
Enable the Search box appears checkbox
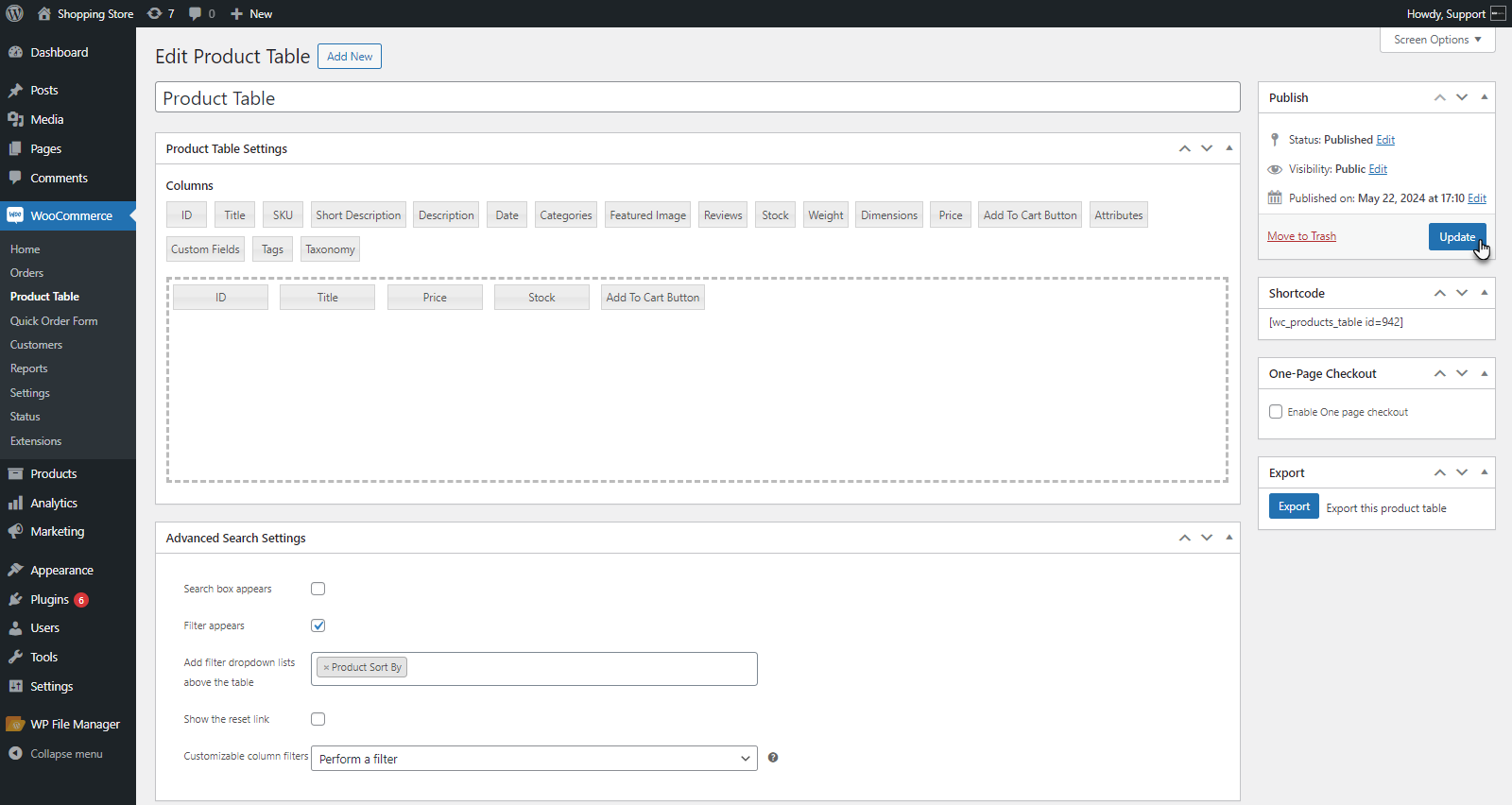point(318,589)
